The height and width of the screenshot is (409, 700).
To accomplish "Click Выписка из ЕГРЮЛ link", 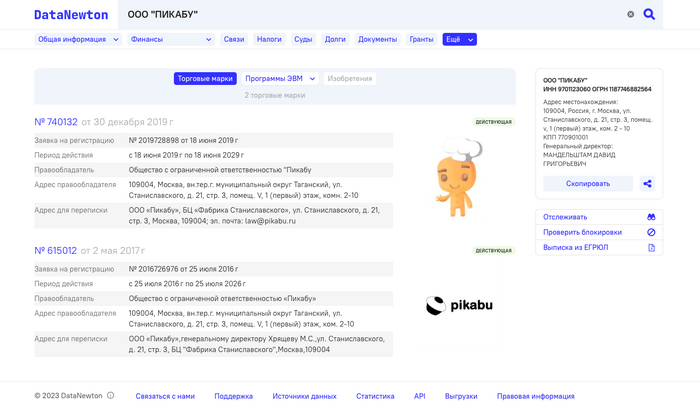I will (576, 247).
